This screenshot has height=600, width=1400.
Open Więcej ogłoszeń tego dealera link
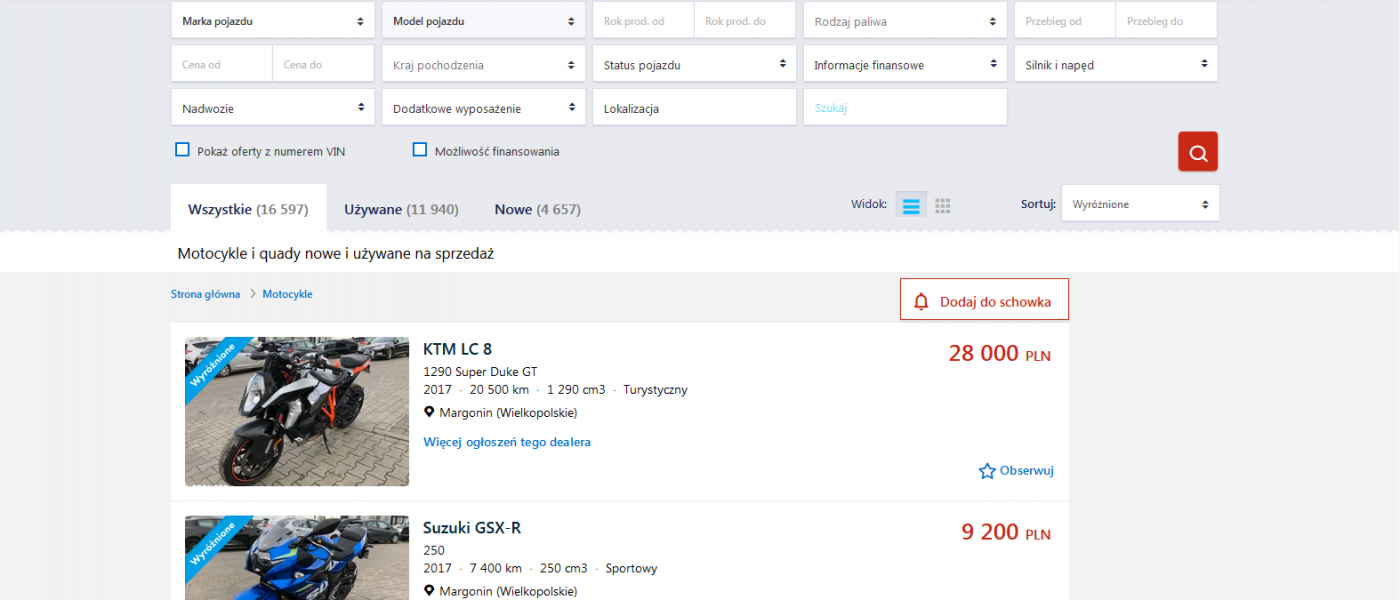(x=507, y=442)
